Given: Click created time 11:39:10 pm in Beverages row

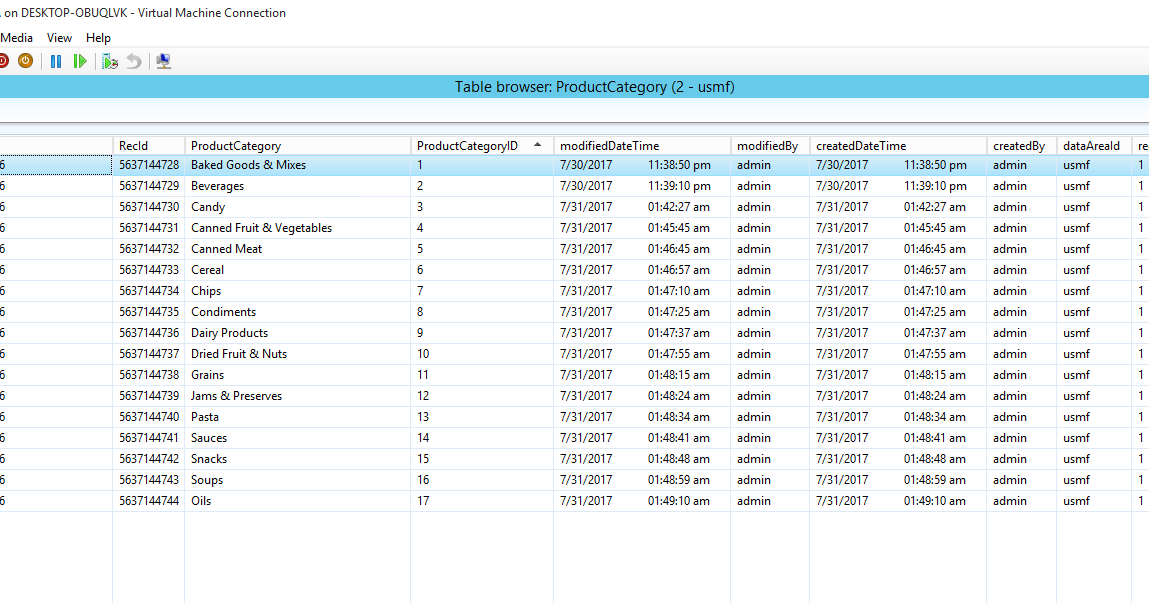Looking at the screenshot, I should 935,186.
